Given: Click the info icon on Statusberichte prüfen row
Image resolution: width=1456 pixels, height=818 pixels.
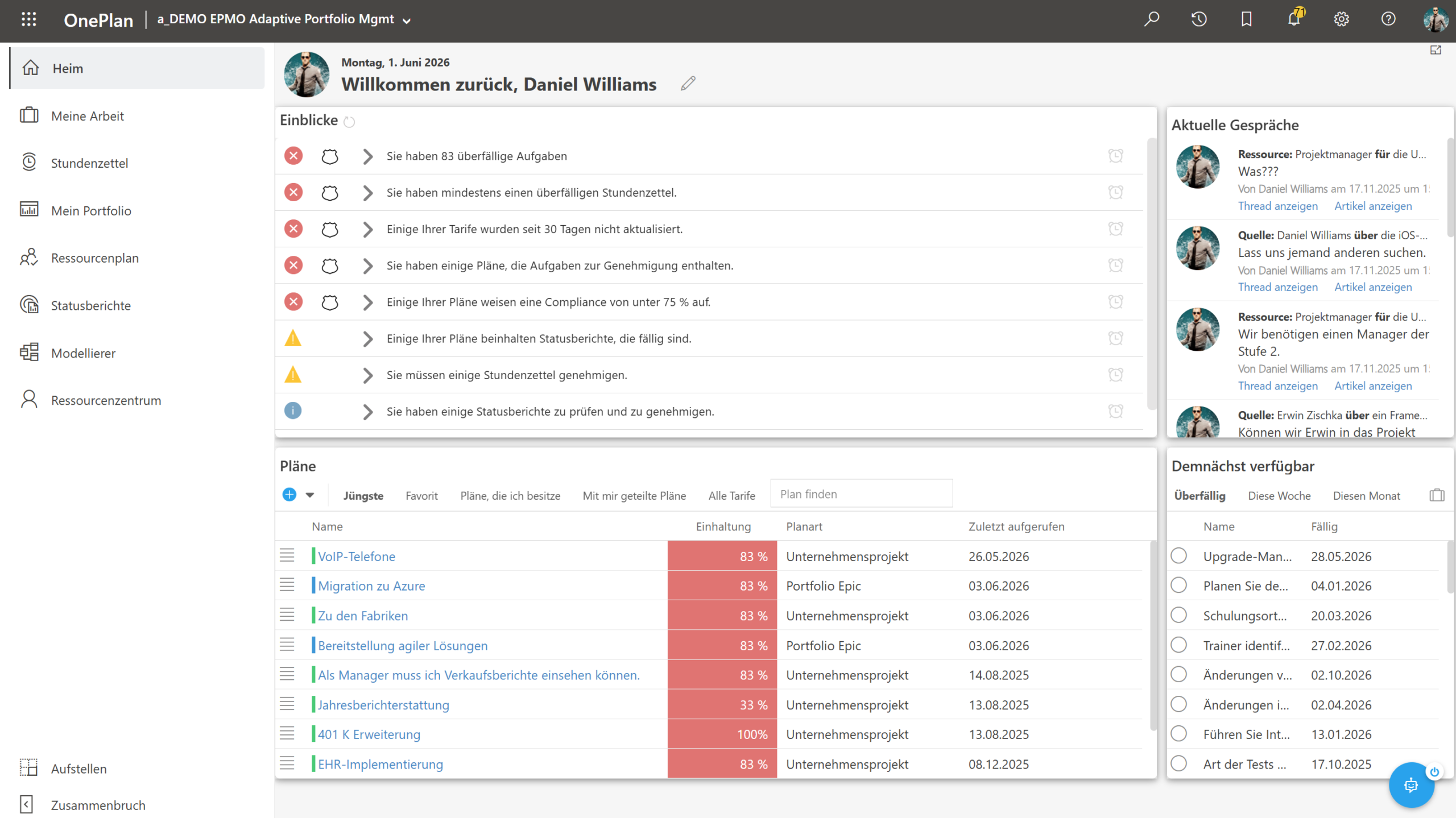Looking at the screenshot, I should coord(293,410).
